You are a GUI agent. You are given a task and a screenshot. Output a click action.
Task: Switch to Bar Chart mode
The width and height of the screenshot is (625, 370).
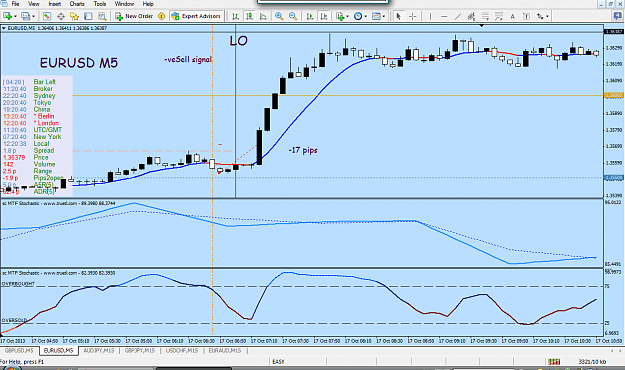[x=236, y=16]
